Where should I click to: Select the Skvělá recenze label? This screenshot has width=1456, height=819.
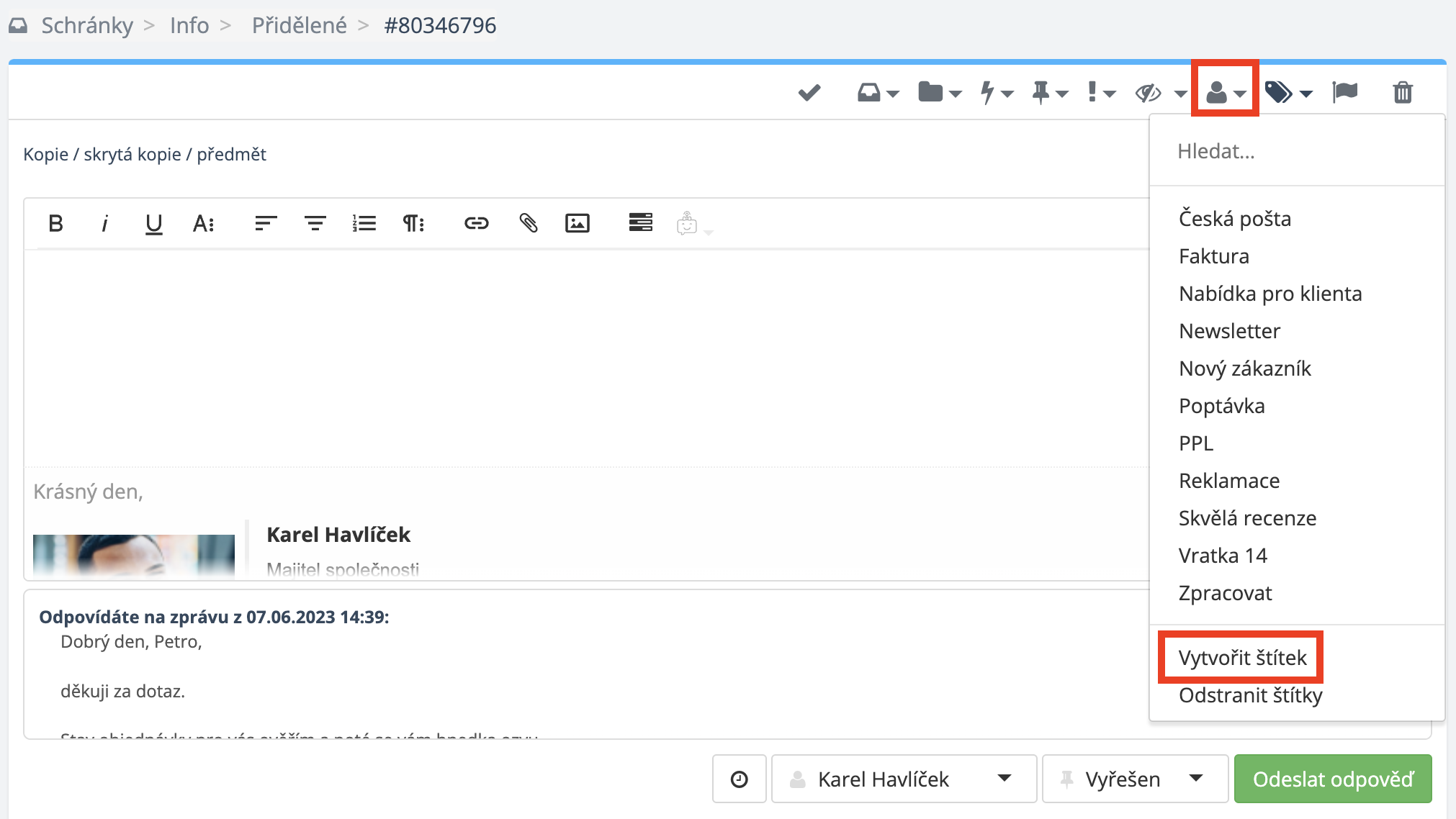(1247, 518)
